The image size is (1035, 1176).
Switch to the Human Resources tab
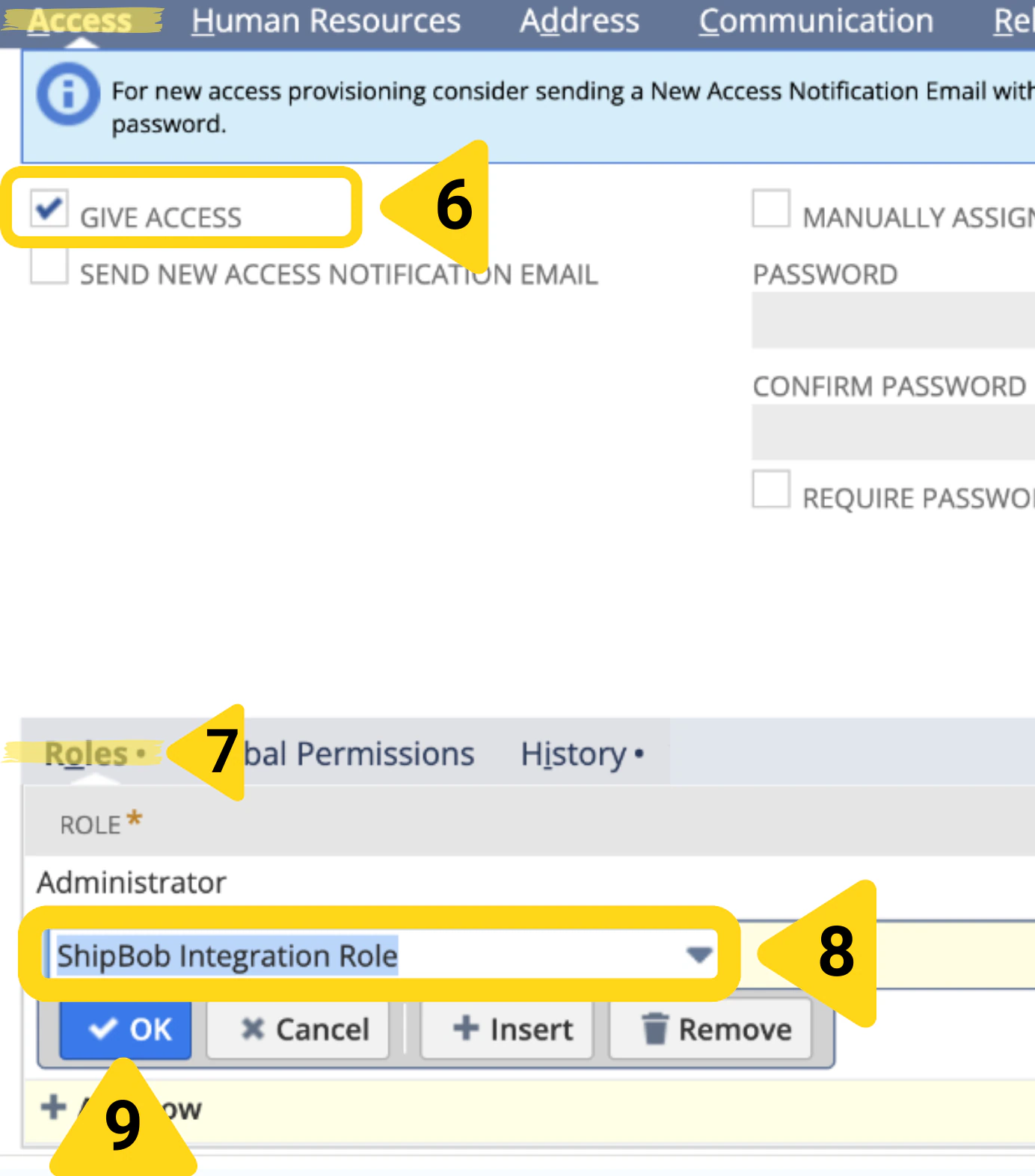point(327,21)
